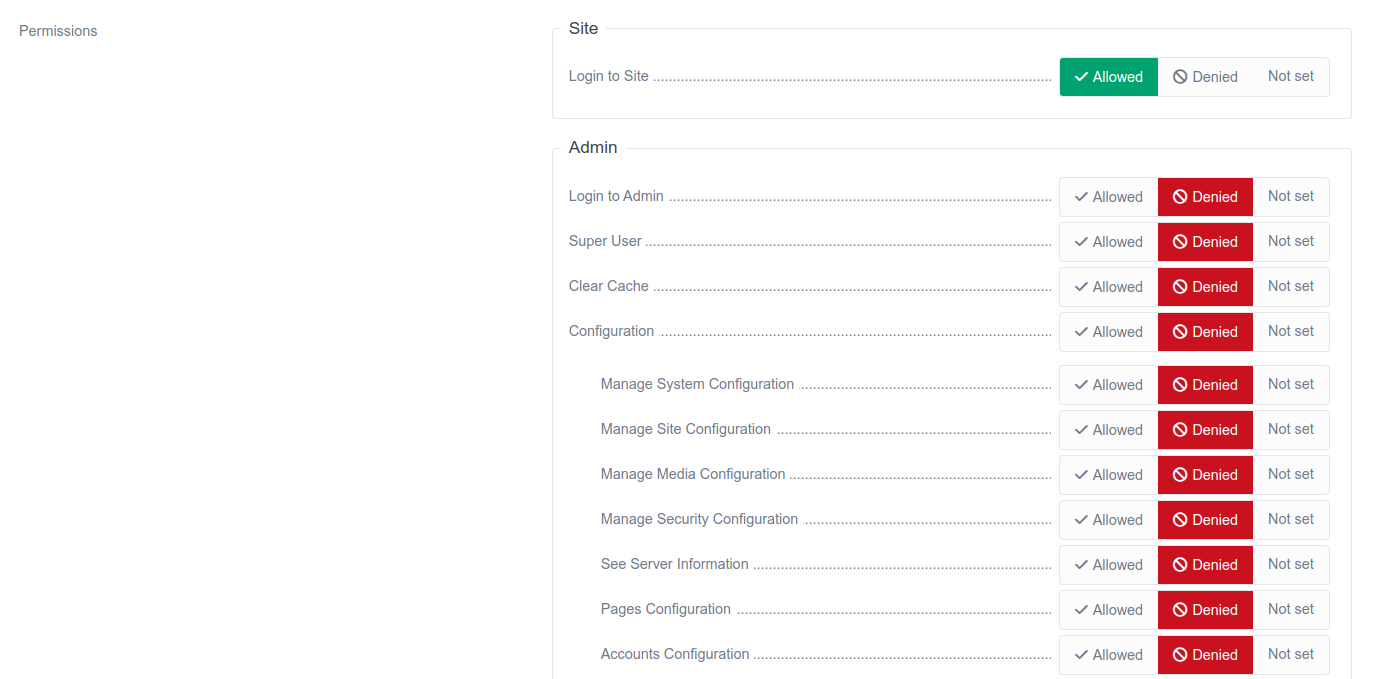Select Not set for Clear Cache
Viewport: 1382px width, 679px height.
point(1291,287)
